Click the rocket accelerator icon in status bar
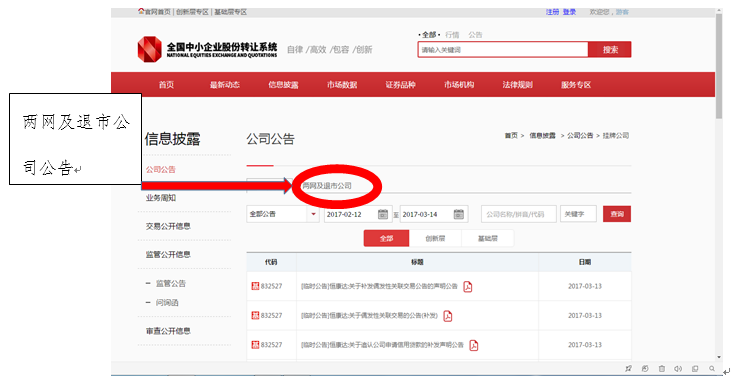The width and height of the screenshot is (746, 382). [628, 369]
